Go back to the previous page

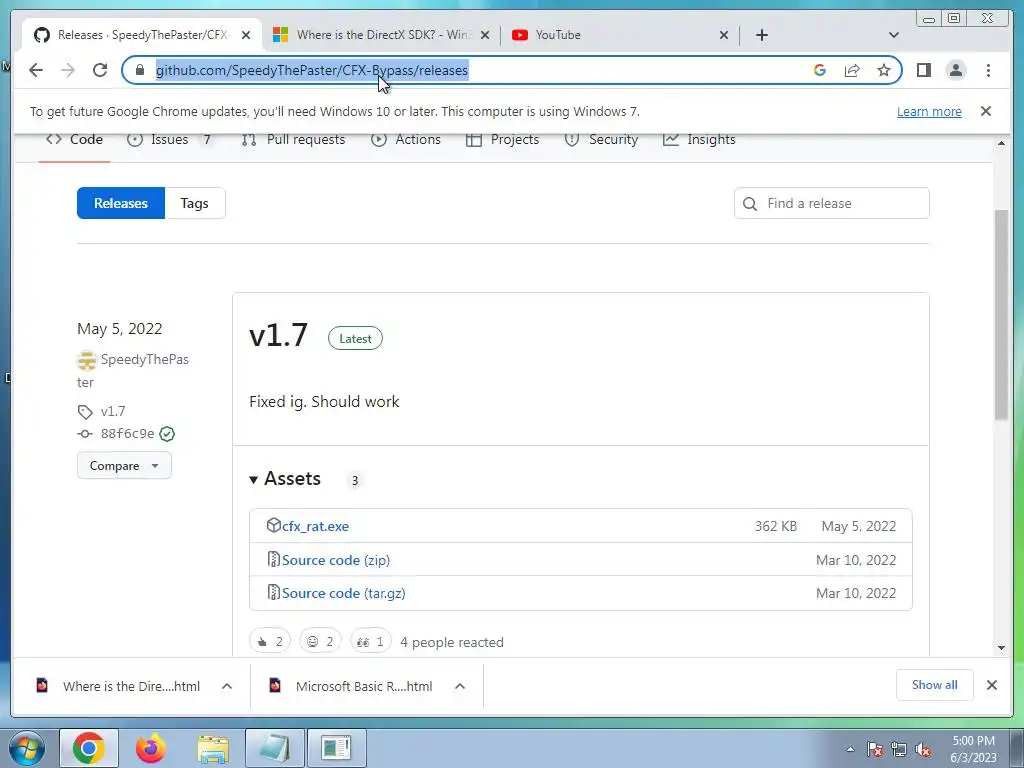coord(36,70)
